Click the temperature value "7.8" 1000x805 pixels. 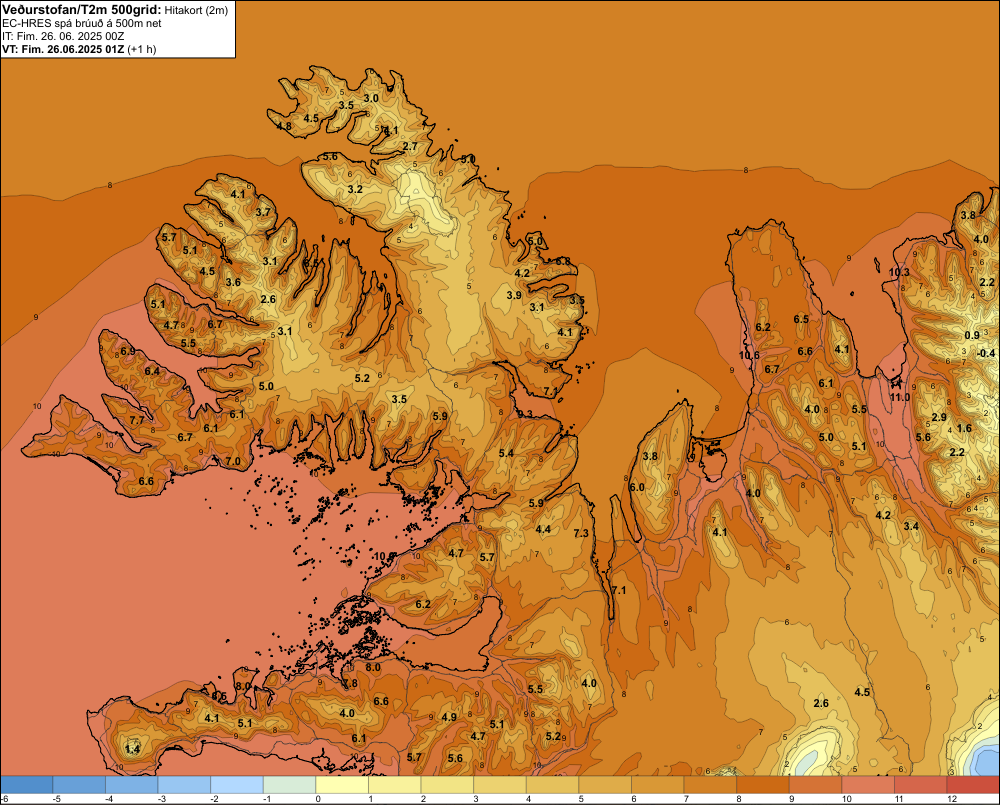click(x=350, y=684)
